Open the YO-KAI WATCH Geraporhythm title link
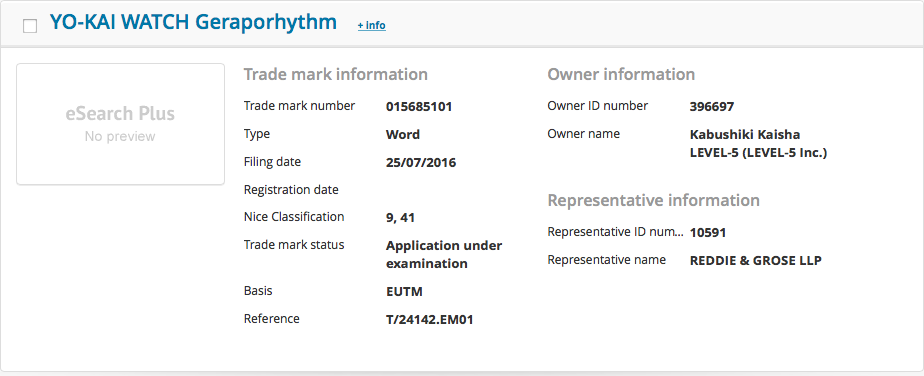 (193, 22)
